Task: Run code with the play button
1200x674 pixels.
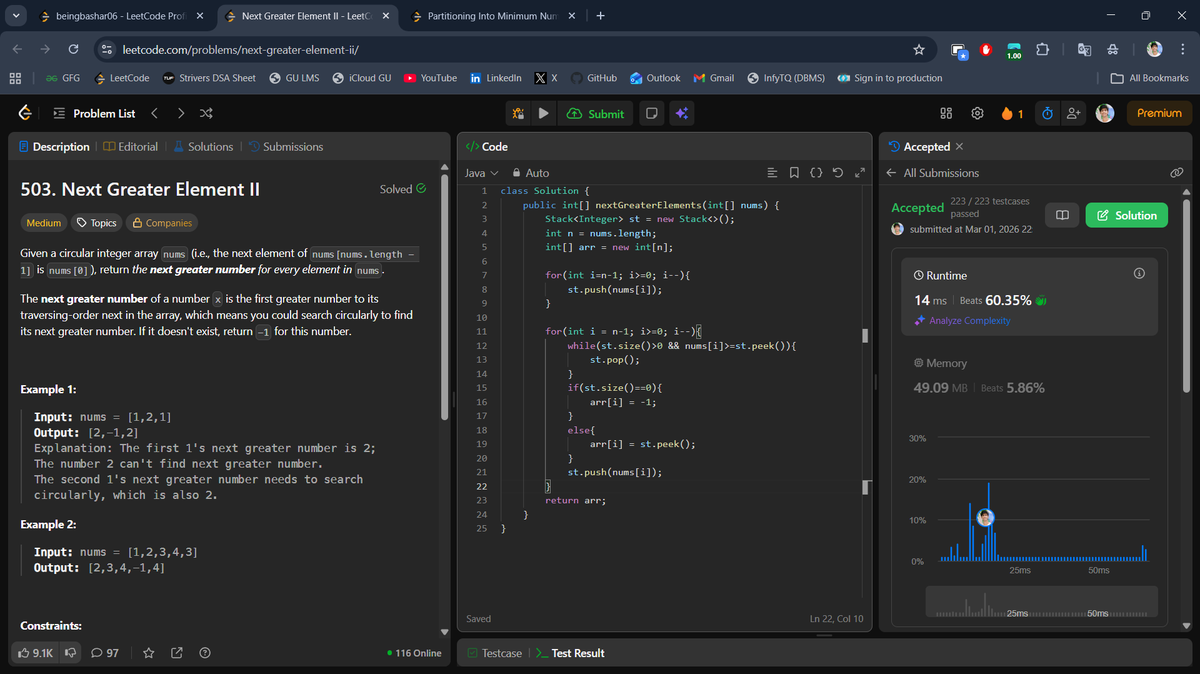Action: [542, 113]
